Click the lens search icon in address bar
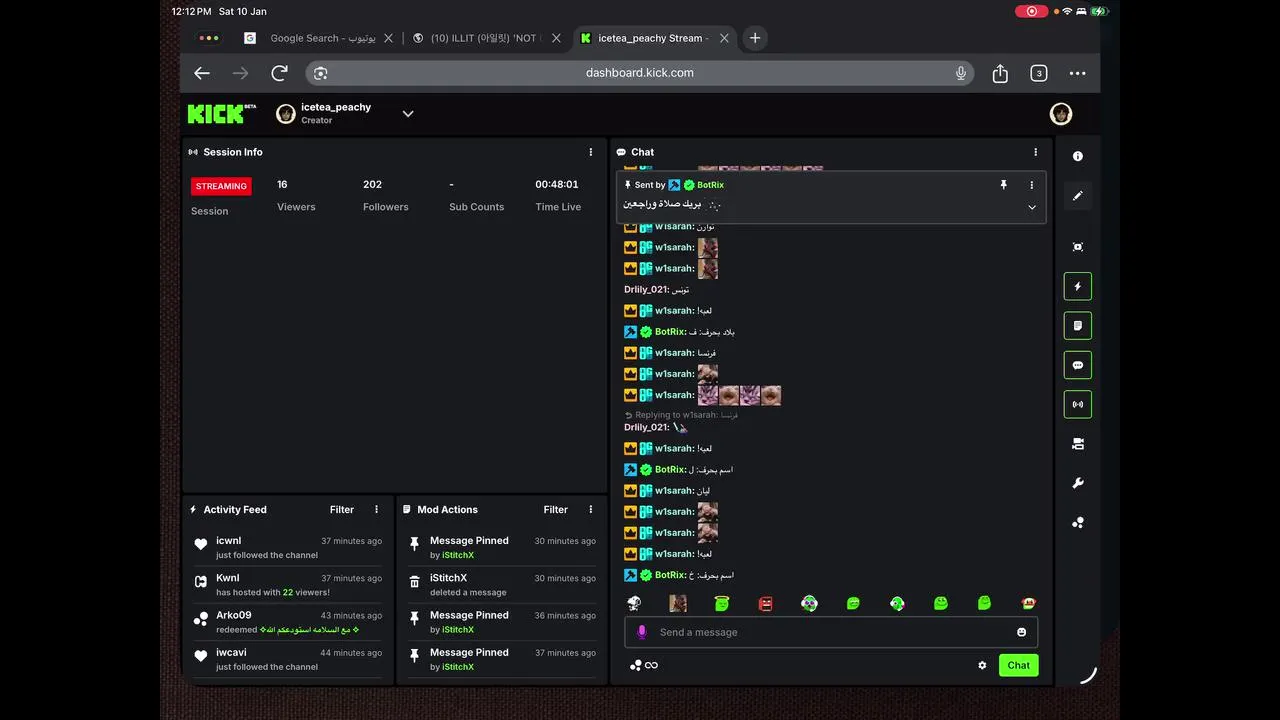Screen dimensions: 1280x720 (320, 73)
